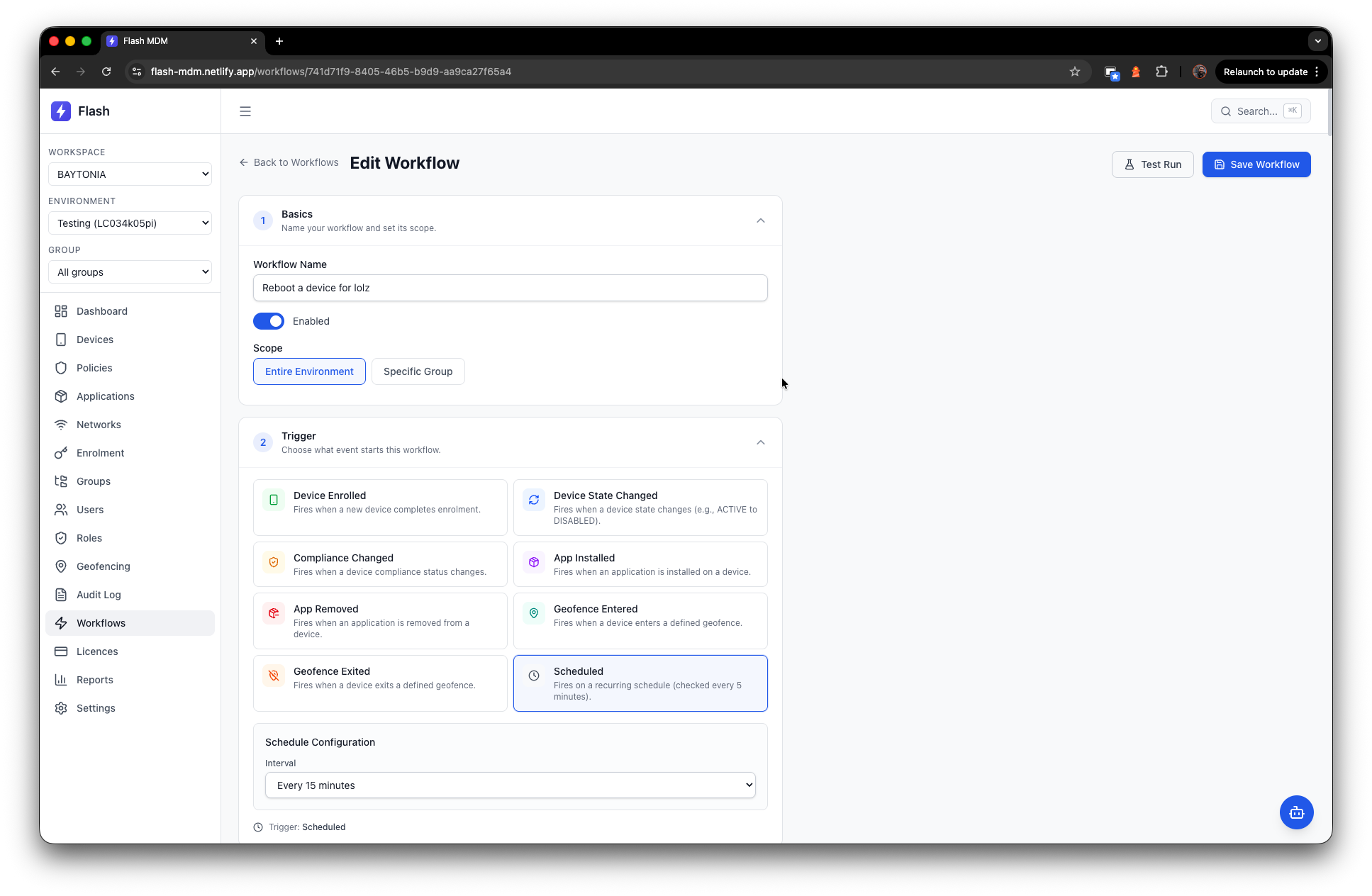Disable the workflow Enabled toggle
The height and width of the screenshot is (896, 1372).
269,321
